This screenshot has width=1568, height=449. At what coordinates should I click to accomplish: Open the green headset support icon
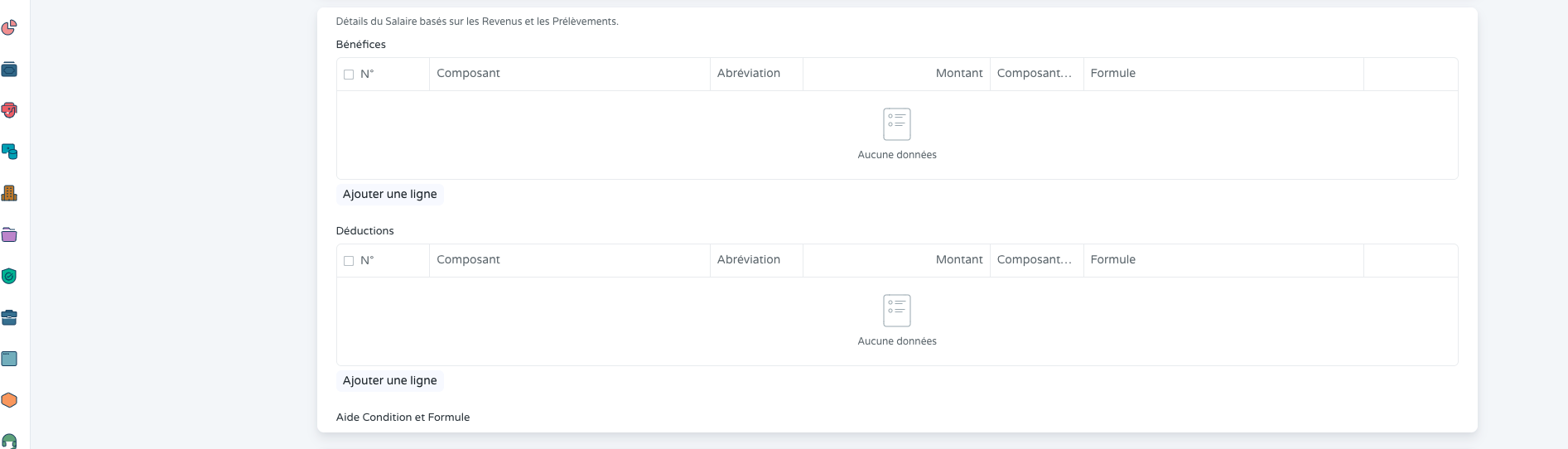(x=9, y=441)
